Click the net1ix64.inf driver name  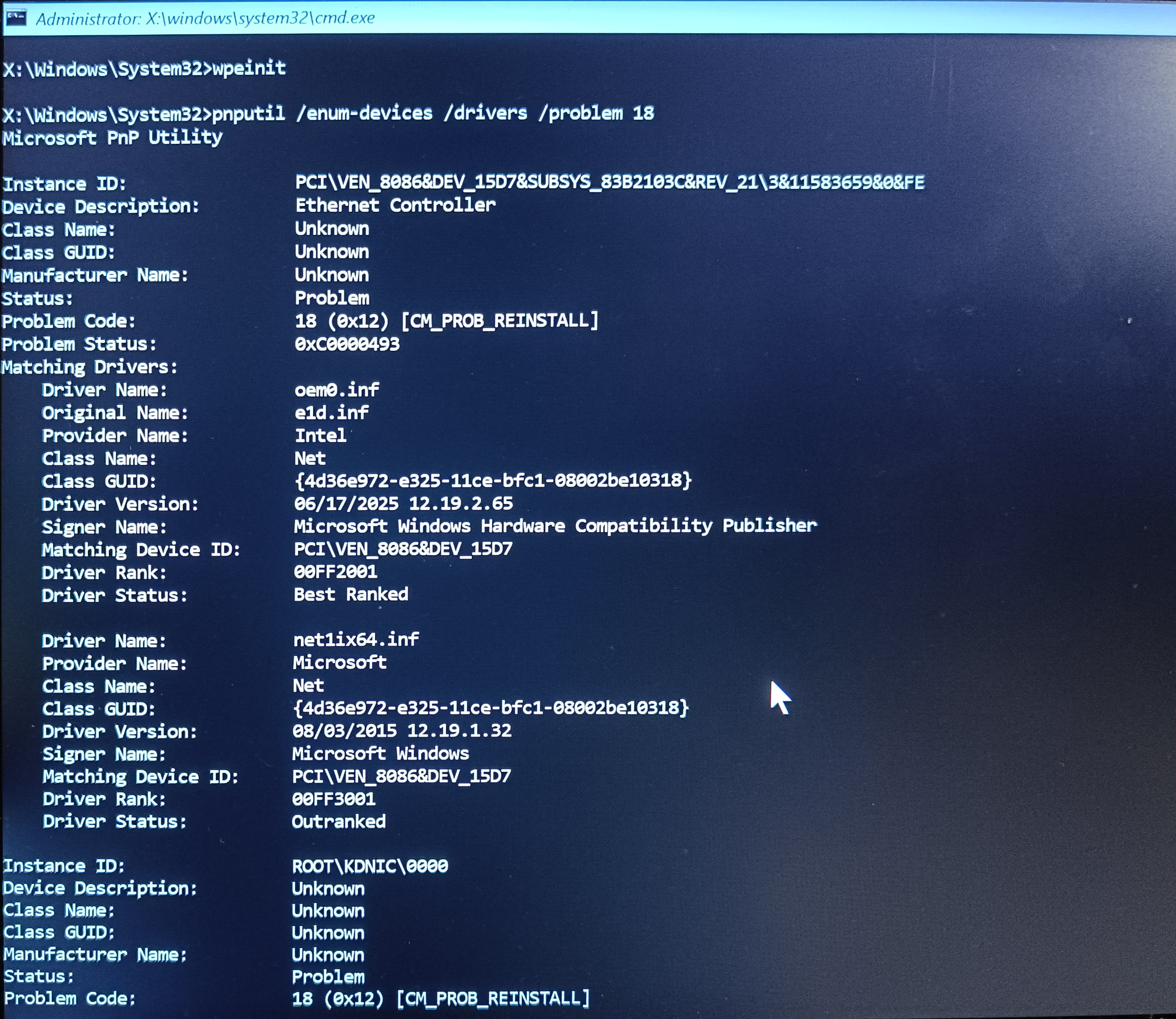point(356,640)
